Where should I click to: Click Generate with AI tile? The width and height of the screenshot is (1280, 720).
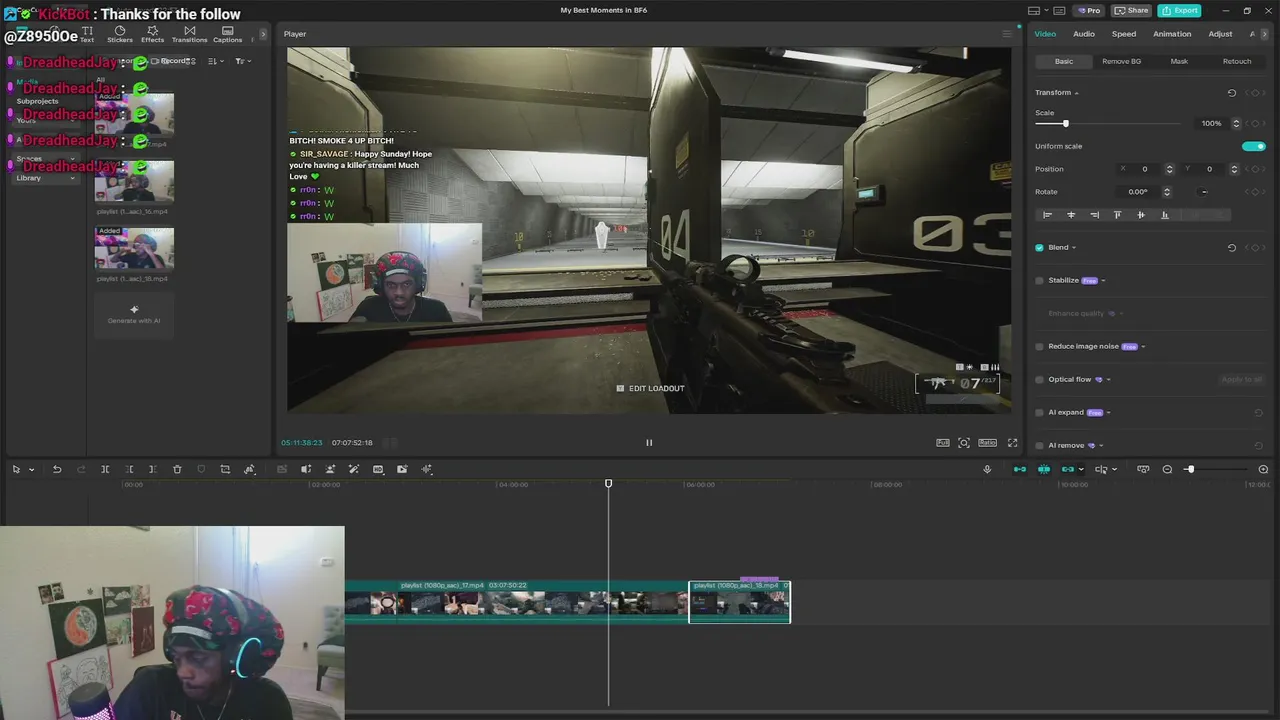point(134,315)
